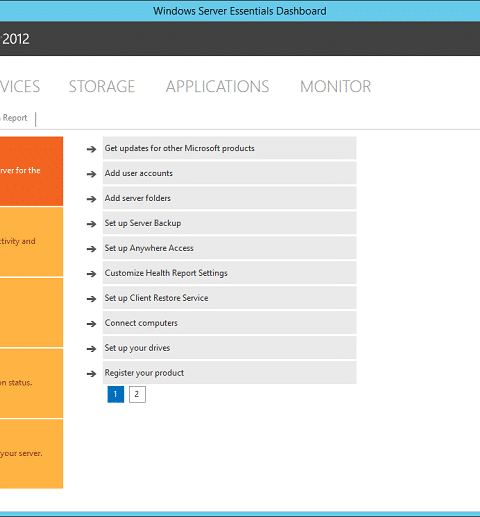
Task: Click arrow icon beside Set up Client Restore Service
Action: 91,299
